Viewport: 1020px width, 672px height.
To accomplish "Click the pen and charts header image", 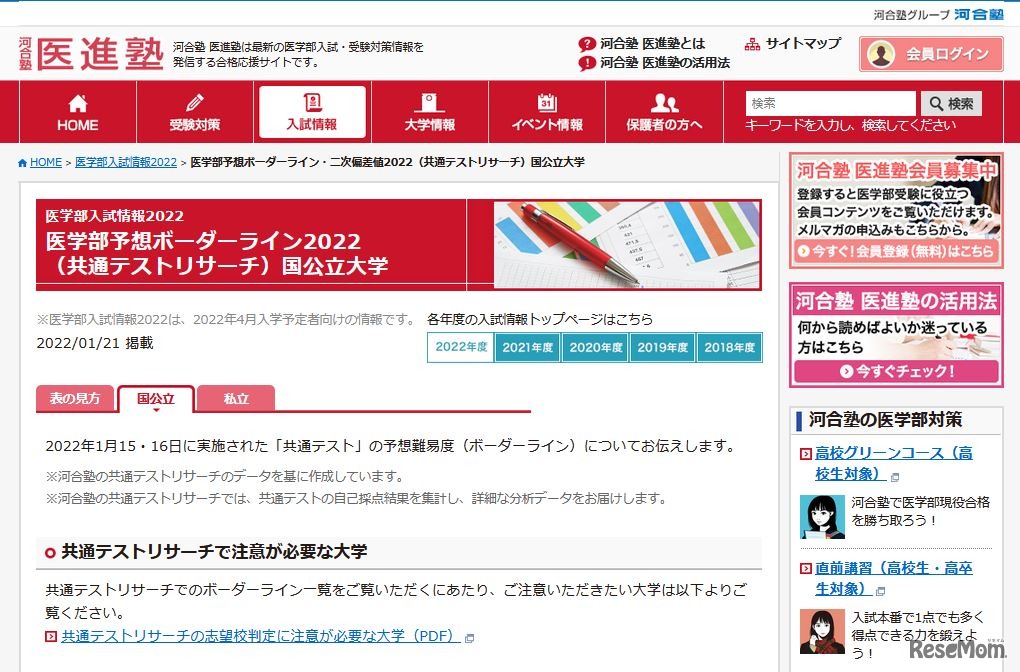I will point(626,245).
